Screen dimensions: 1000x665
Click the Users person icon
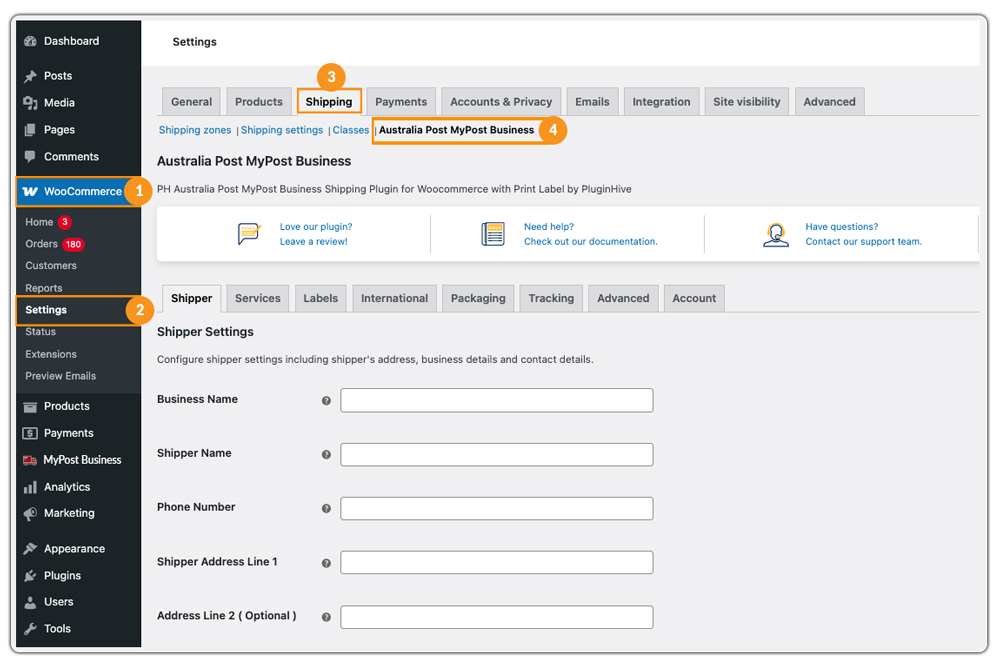(30, 603)
